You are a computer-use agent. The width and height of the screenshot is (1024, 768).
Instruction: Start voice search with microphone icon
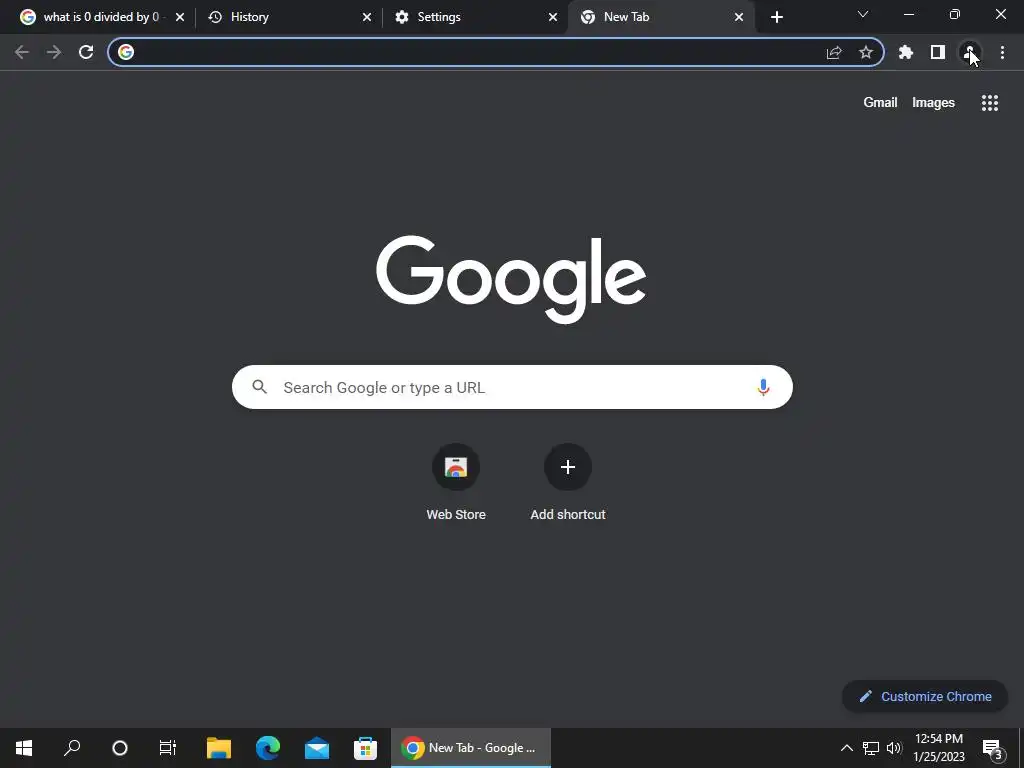point(763,387)
